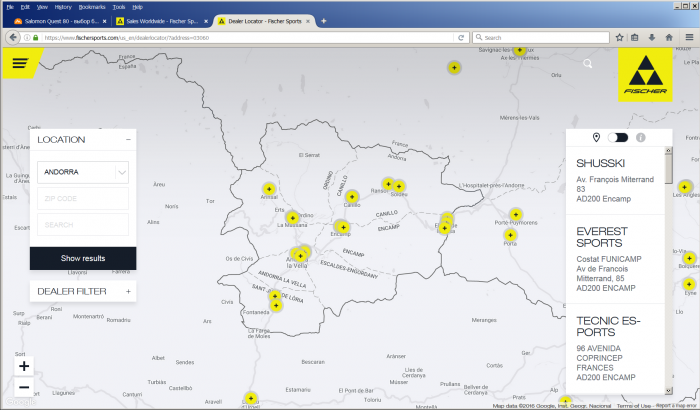Click the dealer list scrollbar up arrow
Image resolution: width=700 pixels, height=410 pixels.
click(x=668, y=151)
